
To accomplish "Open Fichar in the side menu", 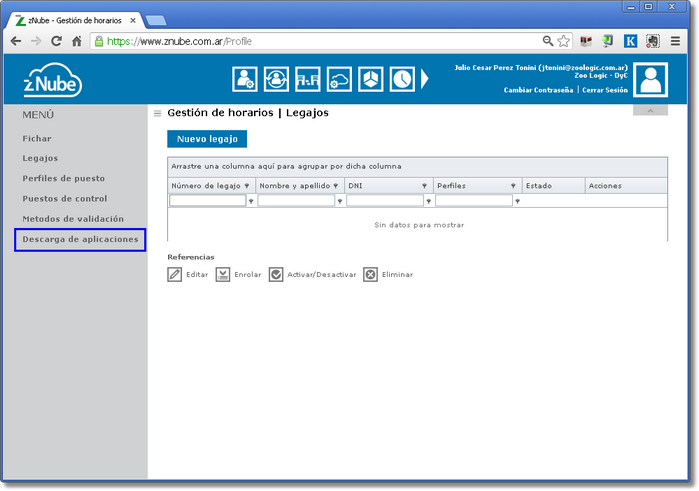I will pos(37,139).
